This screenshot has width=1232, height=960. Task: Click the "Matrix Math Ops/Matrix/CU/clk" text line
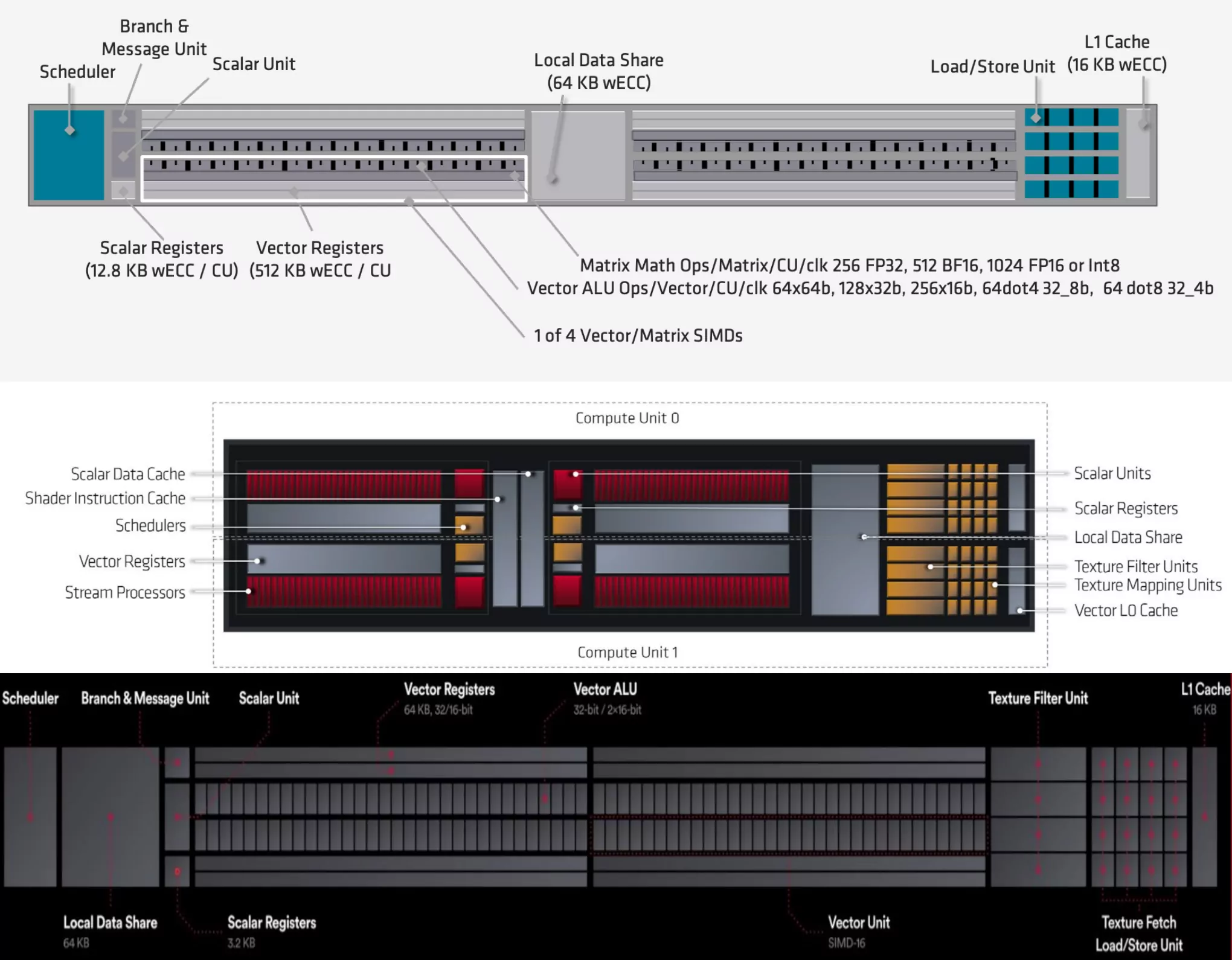coord(850,266)
